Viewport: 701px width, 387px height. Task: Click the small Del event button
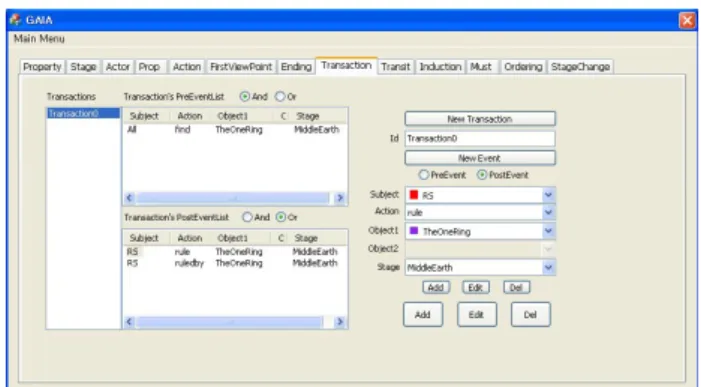tap(516, 287)
